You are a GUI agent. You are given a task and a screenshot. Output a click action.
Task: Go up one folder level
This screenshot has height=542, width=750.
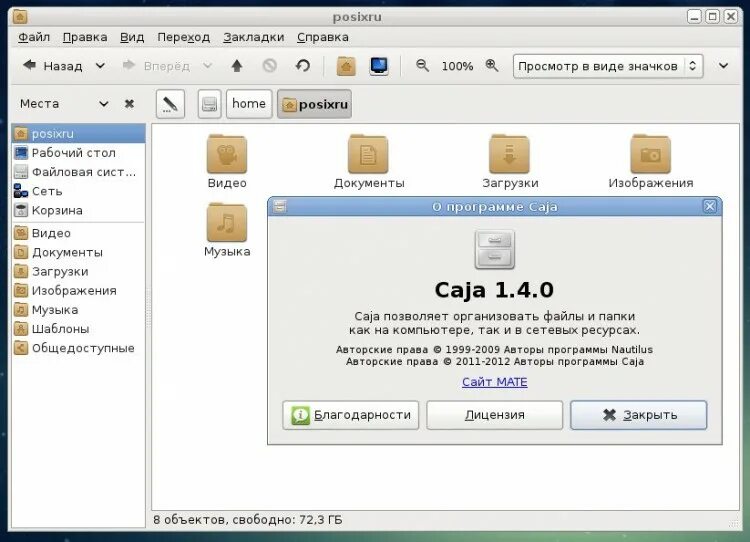point(237,66)
